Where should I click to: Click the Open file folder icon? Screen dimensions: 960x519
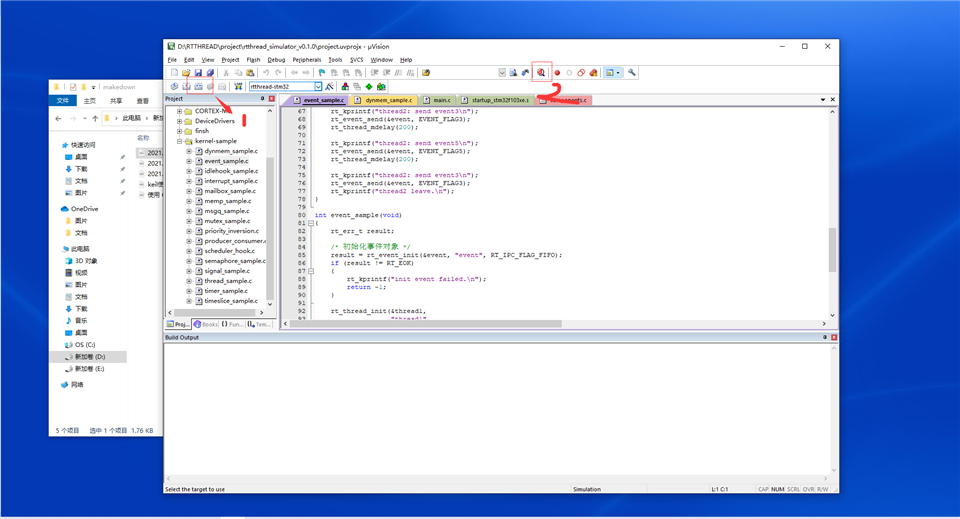(x=186, y=73)
